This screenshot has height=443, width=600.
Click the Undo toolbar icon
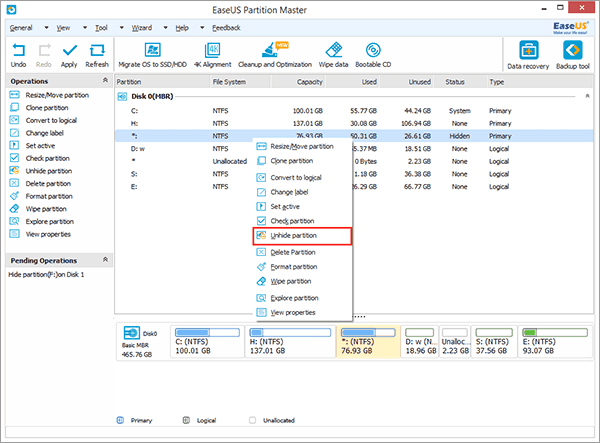(x=18, y=55)
